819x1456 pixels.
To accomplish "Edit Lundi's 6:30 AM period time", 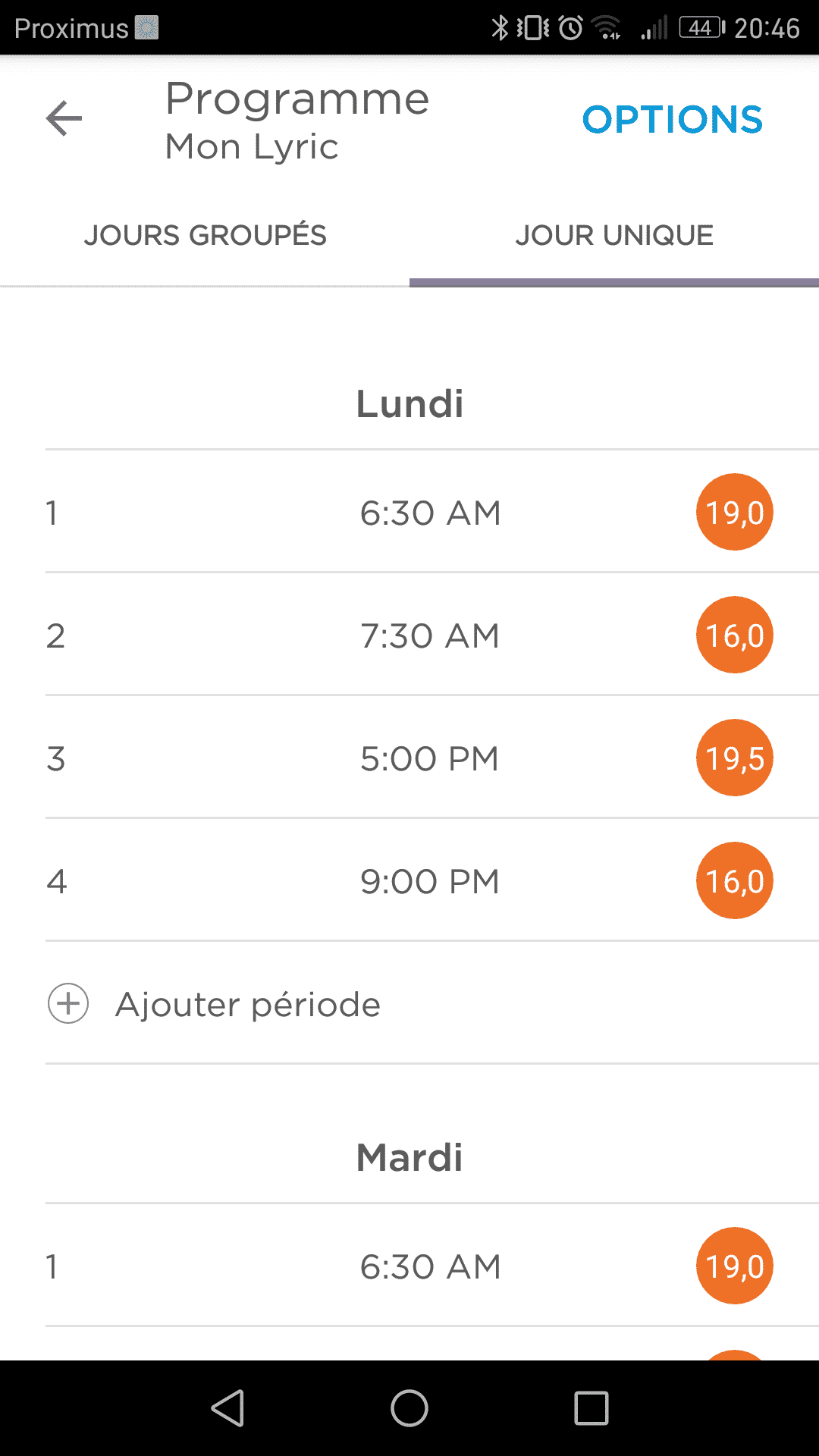I will coord(430,513).
